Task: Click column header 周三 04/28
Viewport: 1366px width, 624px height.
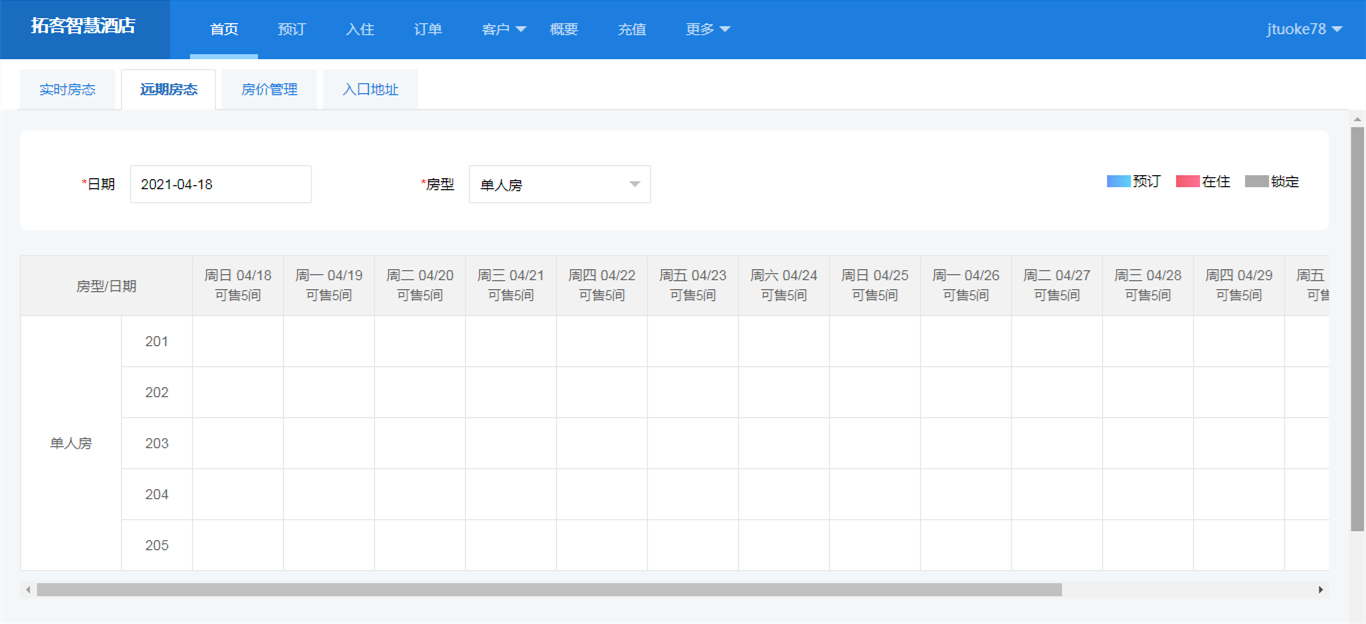Action: pyautogui.click(x=1148, y=285)
